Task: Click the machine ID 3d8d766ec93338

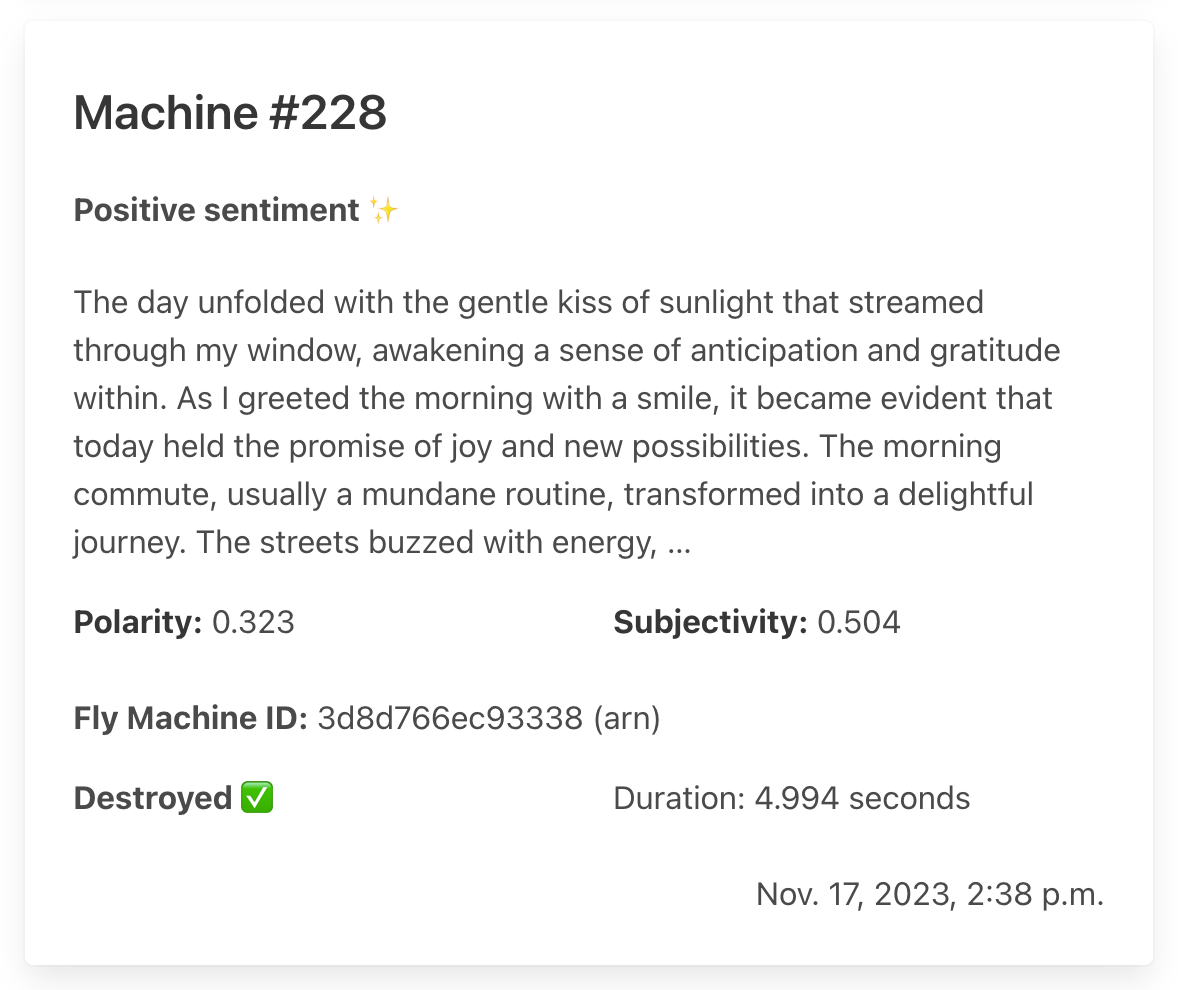Action: tap(450, 718)
